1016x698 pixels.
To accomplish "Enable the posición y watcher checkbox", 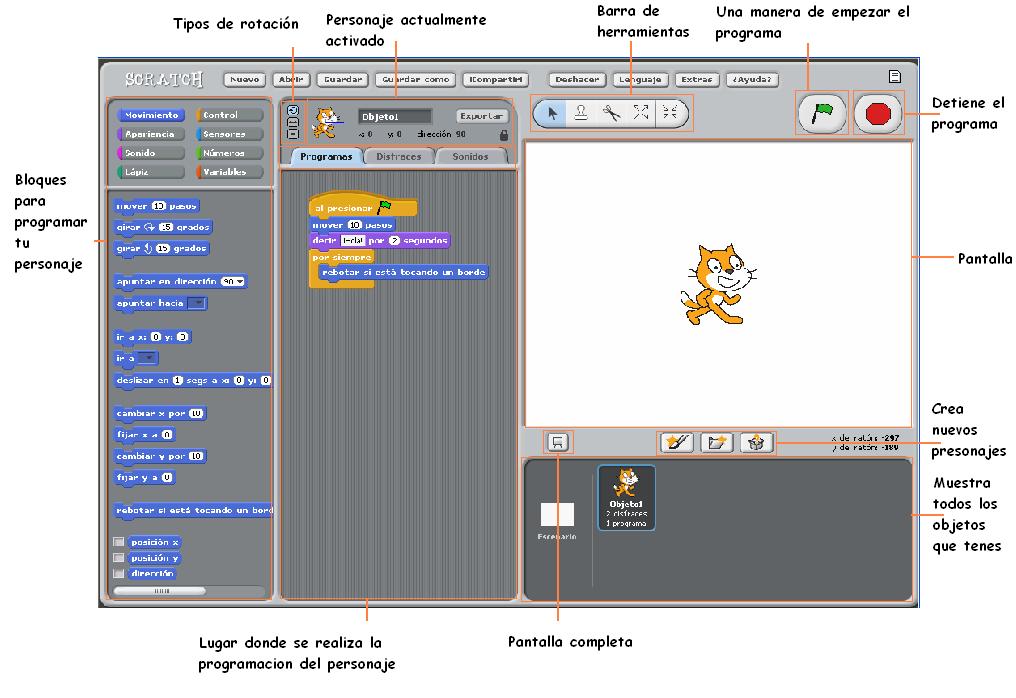I will [x=118, y=558].
